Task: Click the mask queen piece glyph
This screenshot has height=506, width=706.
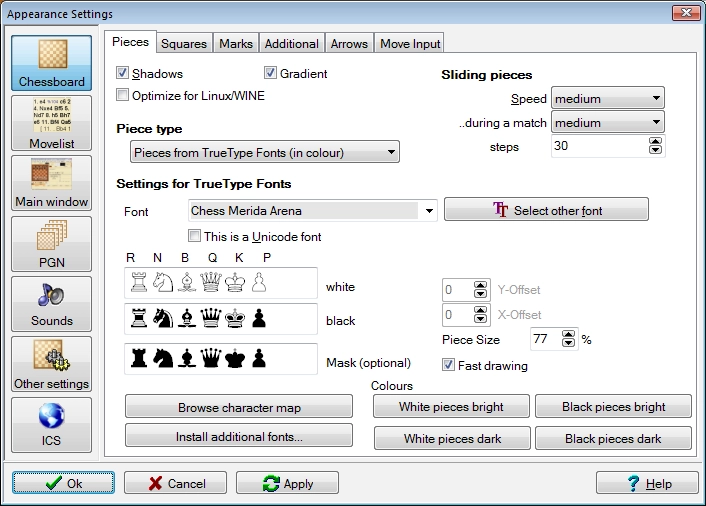Action: (x=211, y=359)
